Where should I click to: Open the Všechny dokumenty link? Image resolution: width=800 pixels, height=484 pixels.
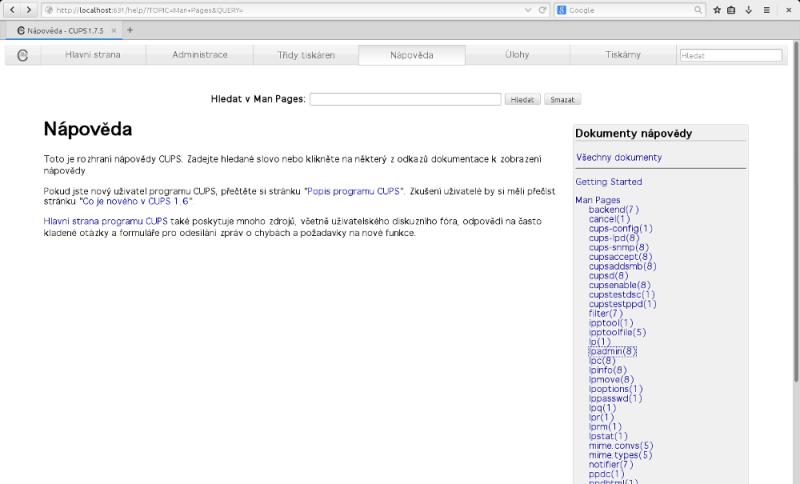pos(618,157)
